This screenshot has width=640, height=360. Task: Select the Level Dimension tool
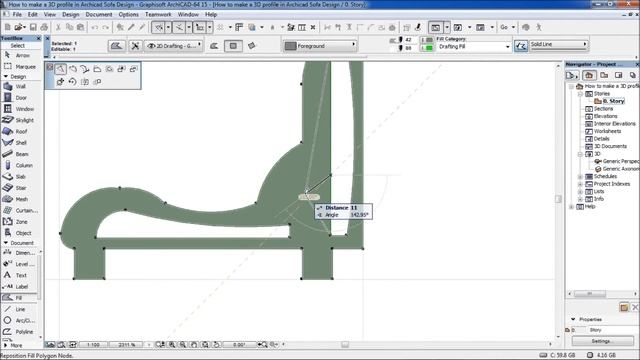[x=20, y=264]
